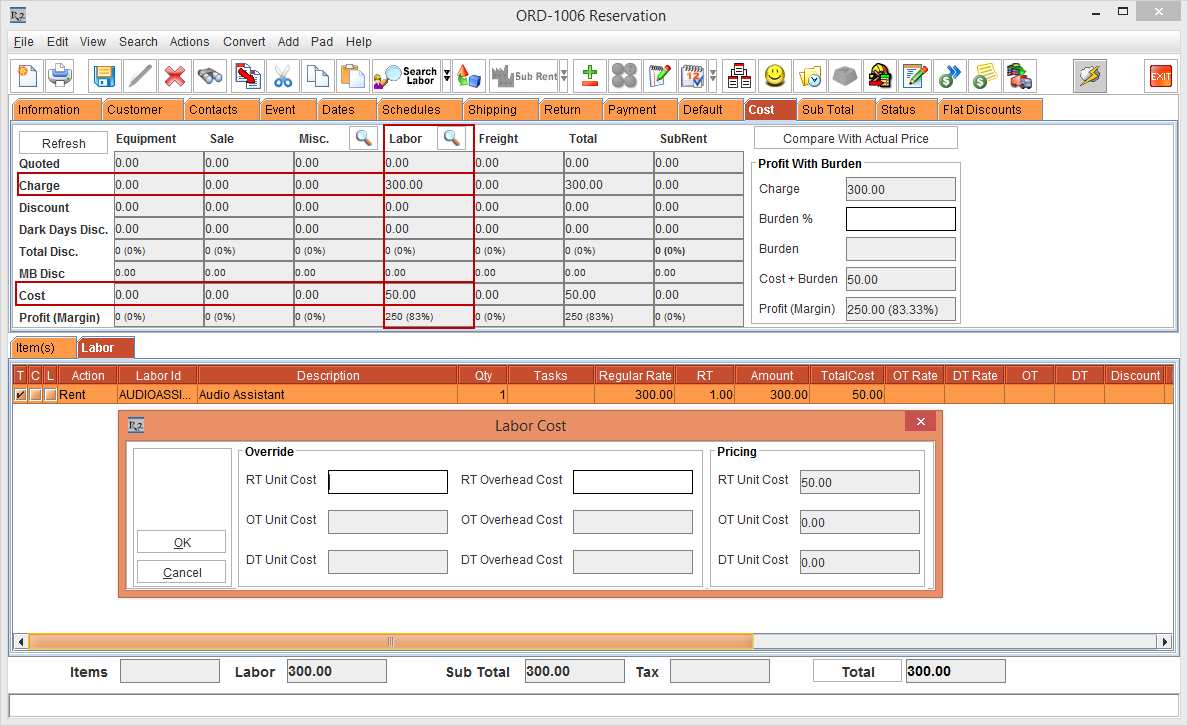Click the horizontal scrollbar under labor grid
Image resolution: width=1188 pixels, height=726 pixels.
[x=390, y=641]
